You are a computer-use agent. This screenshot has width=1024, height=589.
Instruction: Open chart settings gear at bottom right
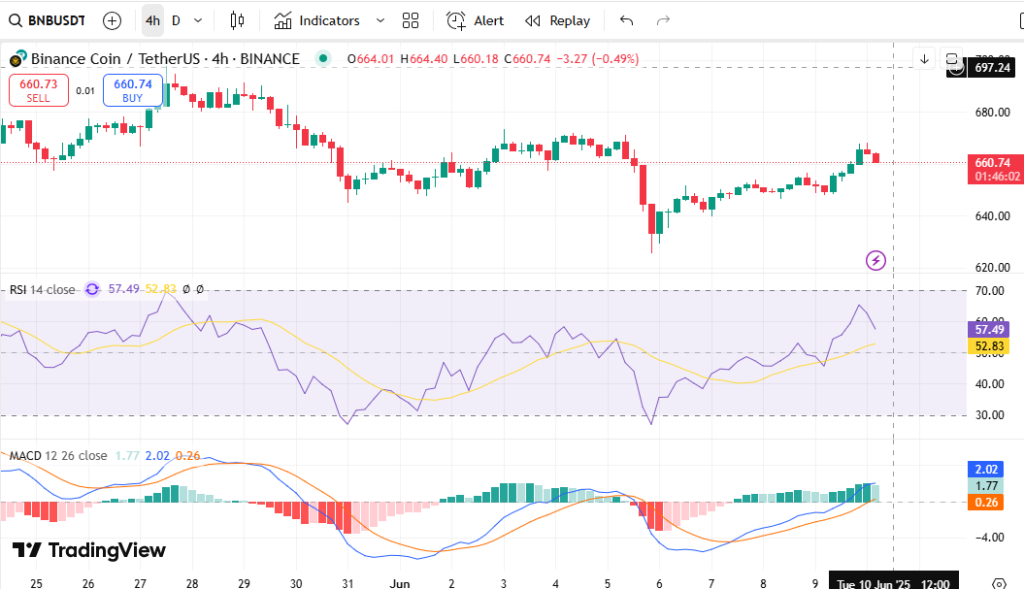[999, 583]
